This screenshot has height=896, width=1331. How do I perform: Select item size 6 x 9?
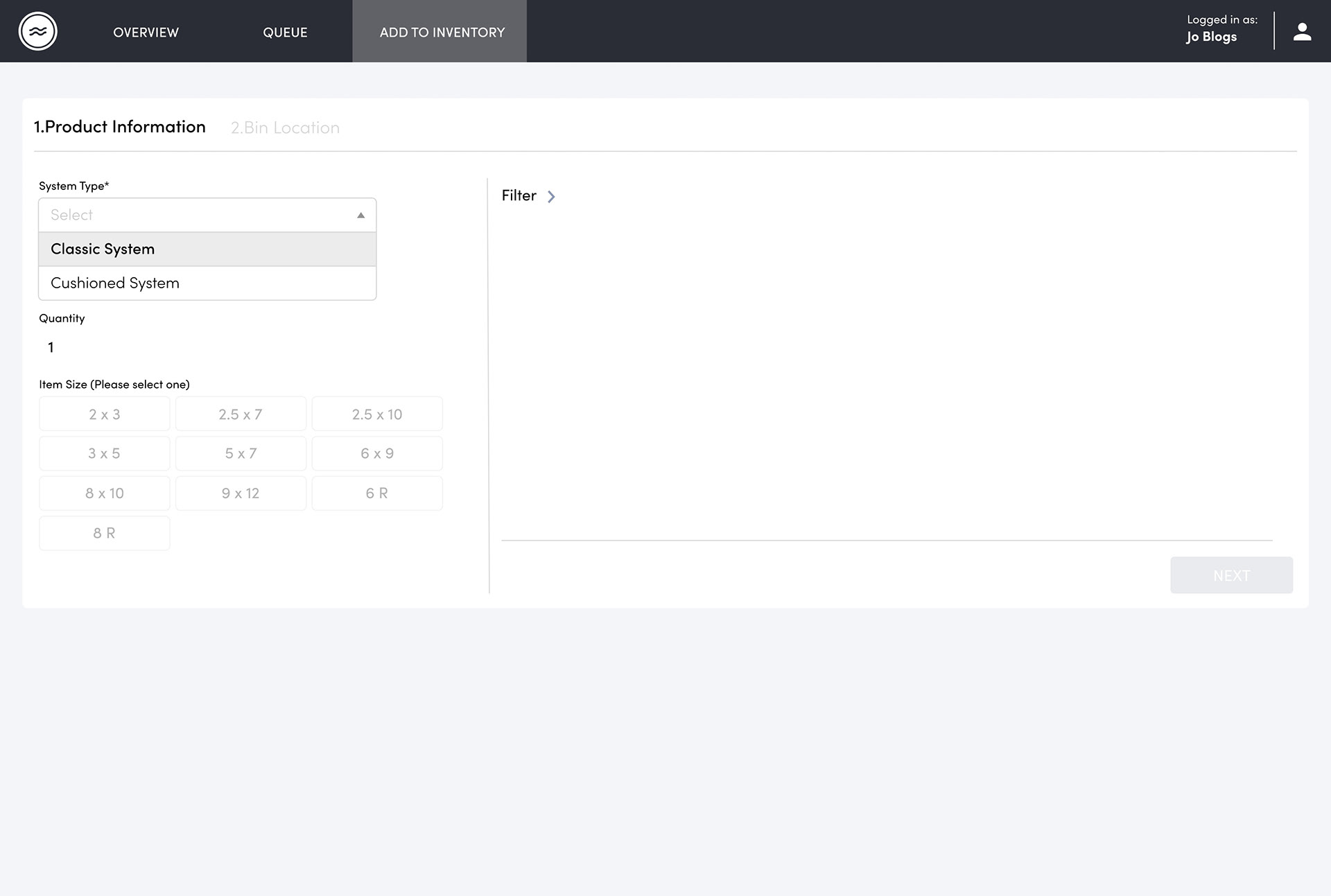(377, 453)
